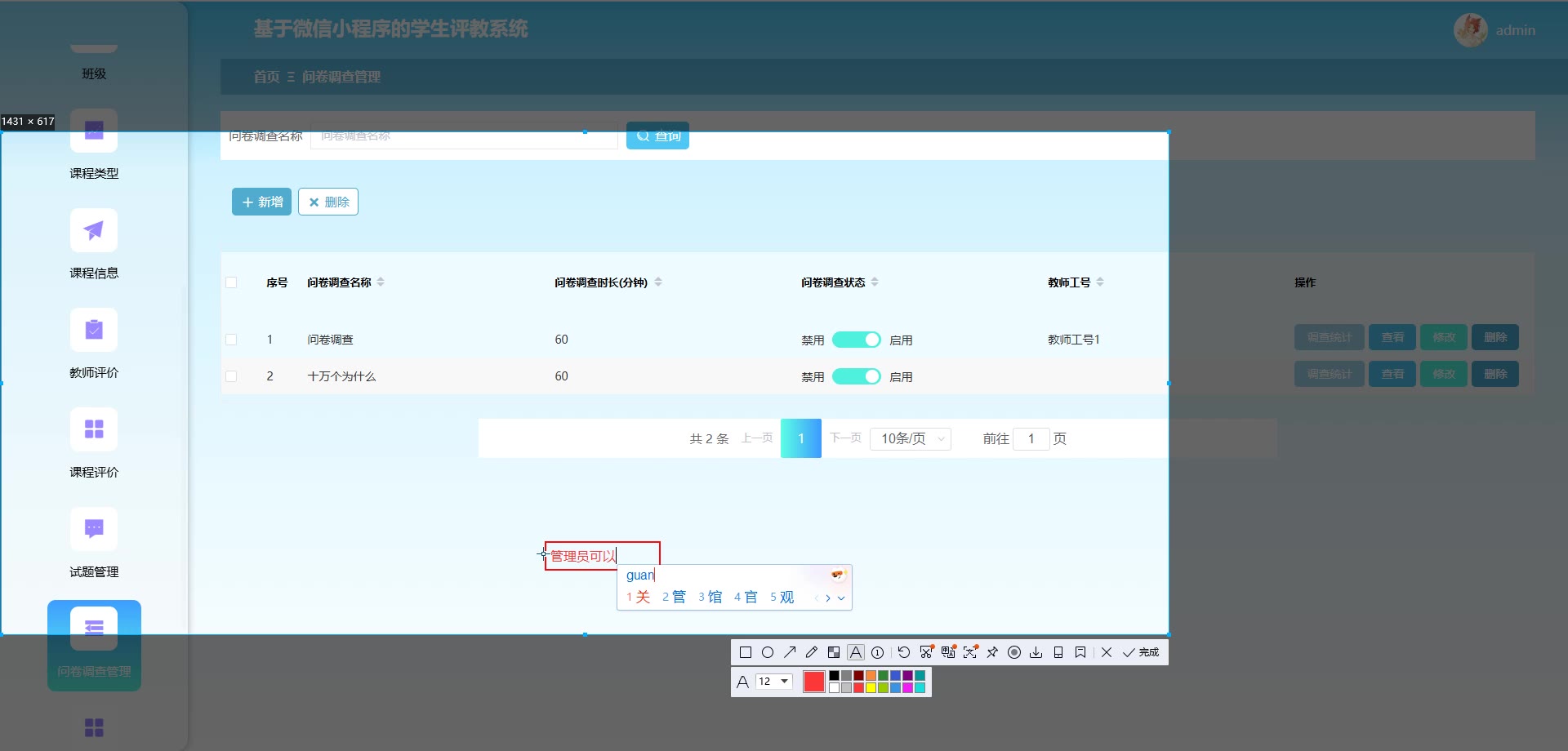Screen dimensions: 1568x751
Task: Open the font size 12 dropdown
Action: tap(774, 682)
